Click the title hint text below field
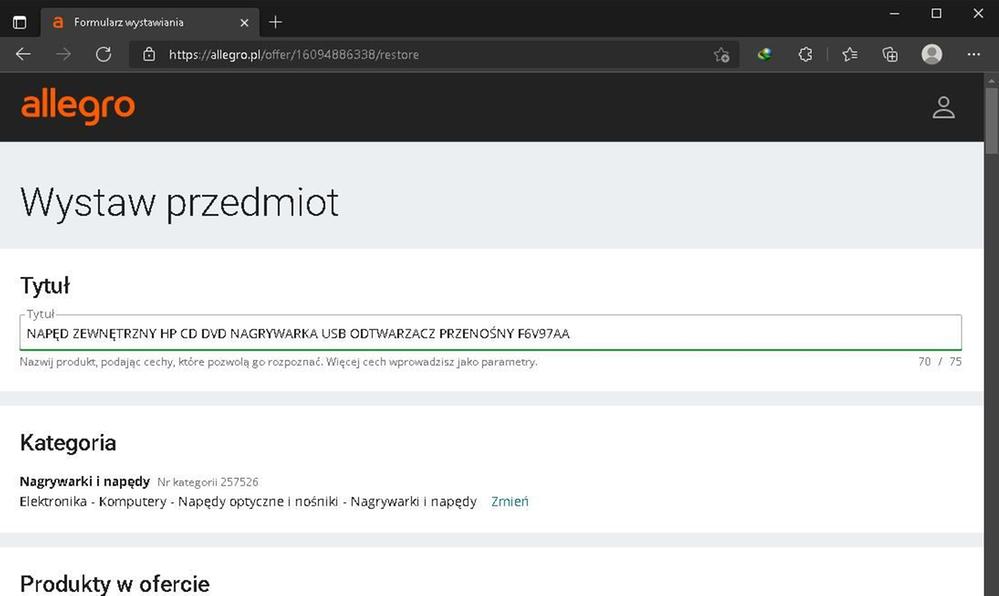Image resolution: width=999 pixels, height=596 pixels. [x=278, y=362]
